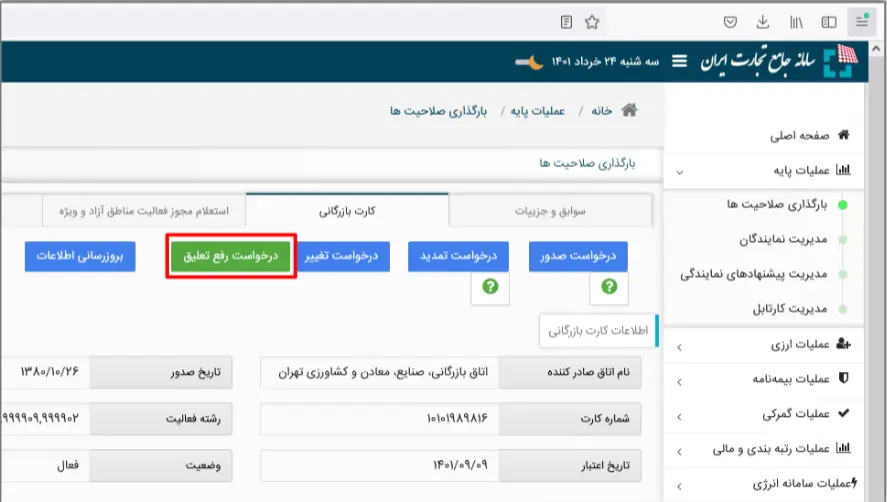Select مدیریت کارتابل sidebar item
887x502 pixels.
tap(790, 309)
